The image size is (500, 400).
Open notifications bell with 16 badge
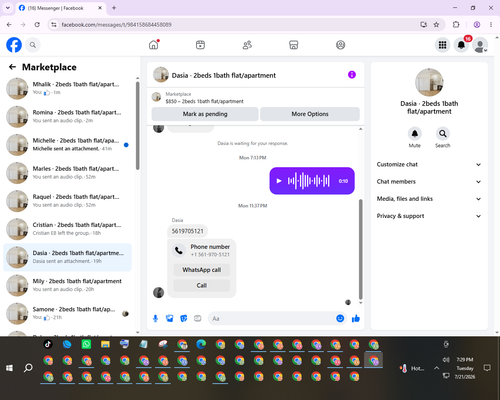click(x=461, y=45)
